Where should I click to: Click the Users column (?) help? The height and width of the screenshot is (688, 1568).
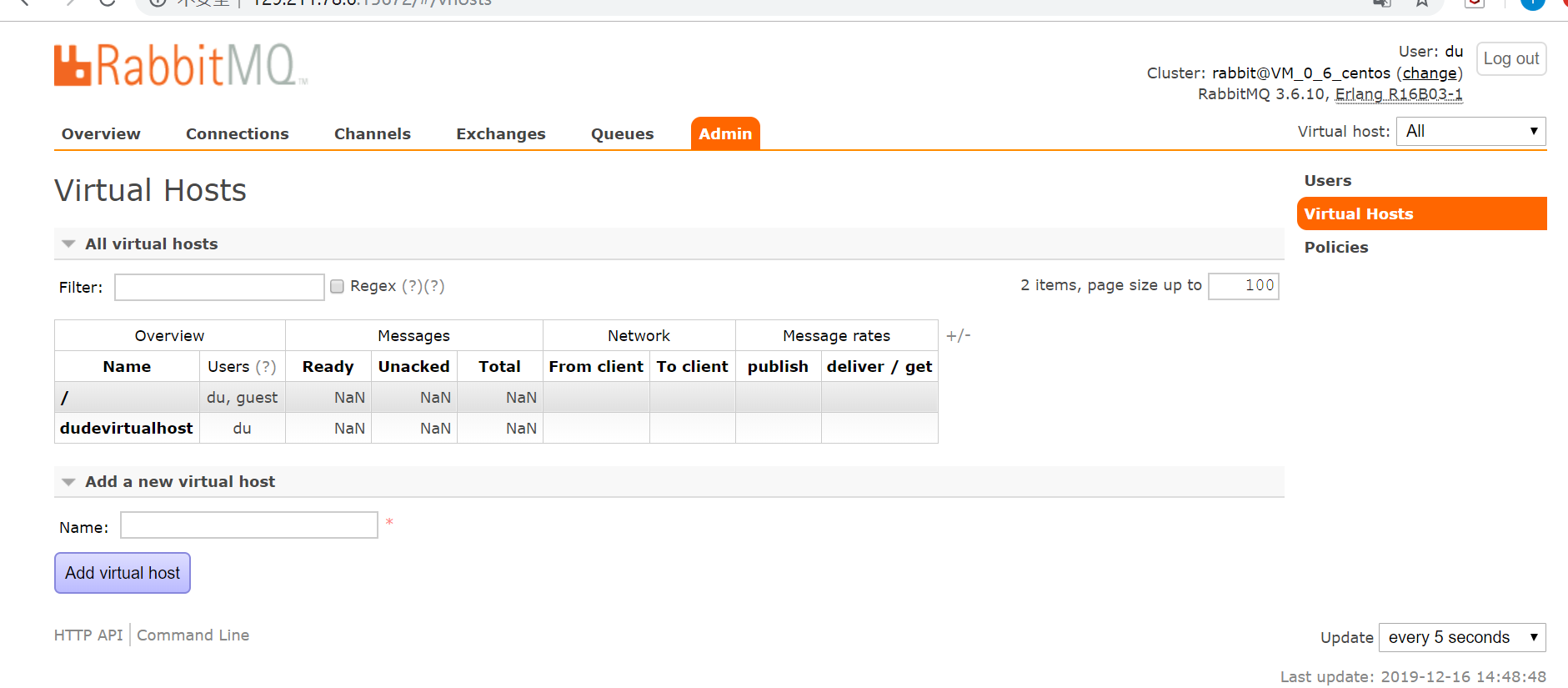(266, 366)
